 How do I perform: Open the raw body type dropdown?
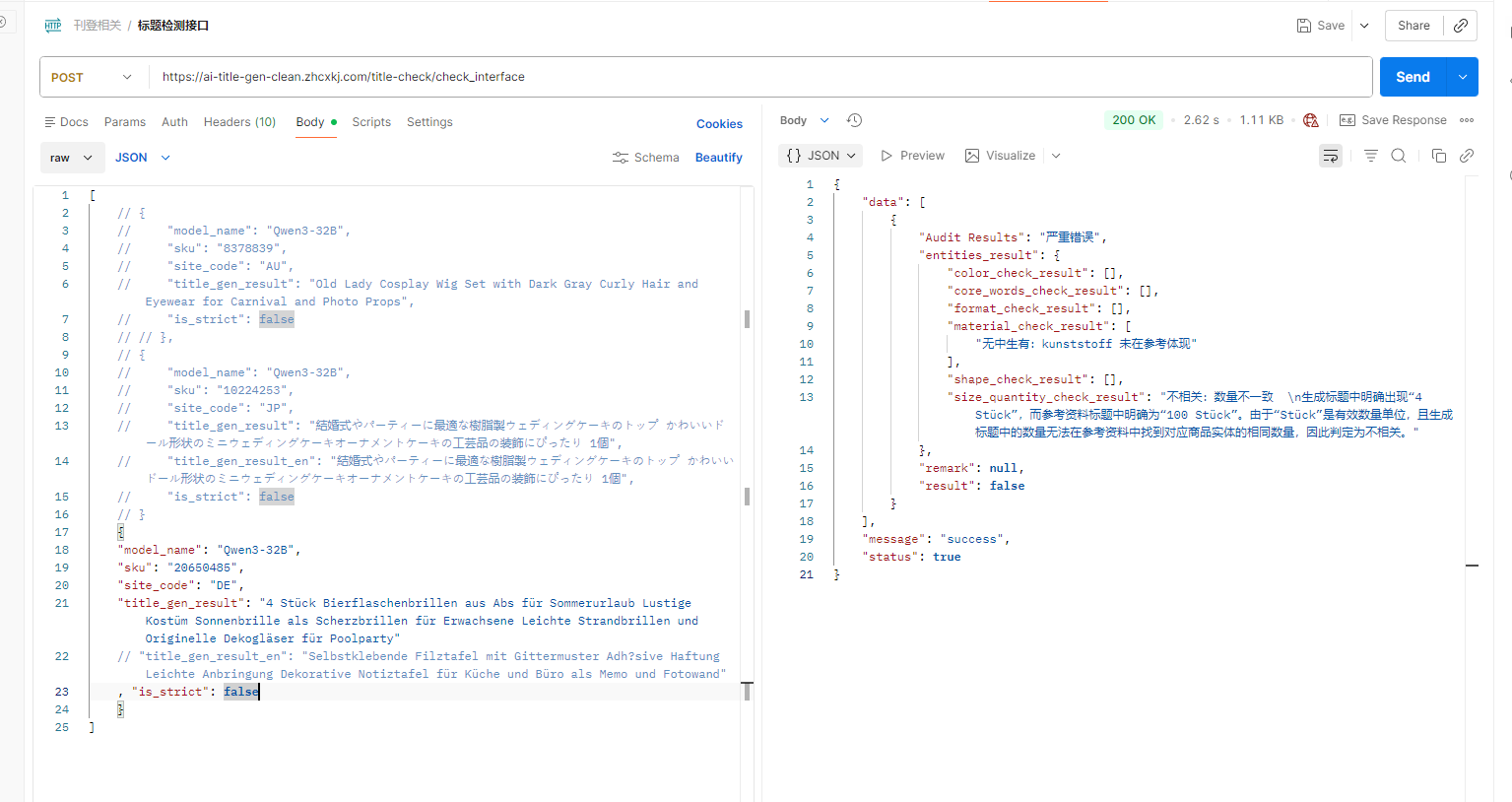(72, 158)
